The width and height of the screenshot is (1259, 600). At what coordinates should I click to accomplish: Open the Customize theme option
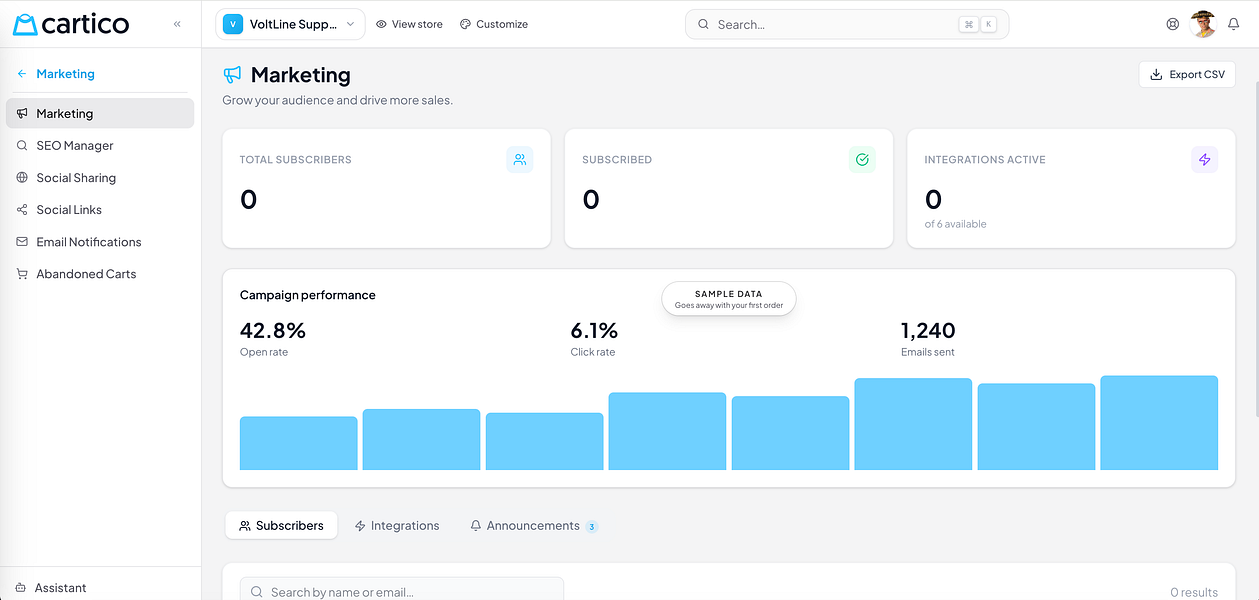[494, 24]
